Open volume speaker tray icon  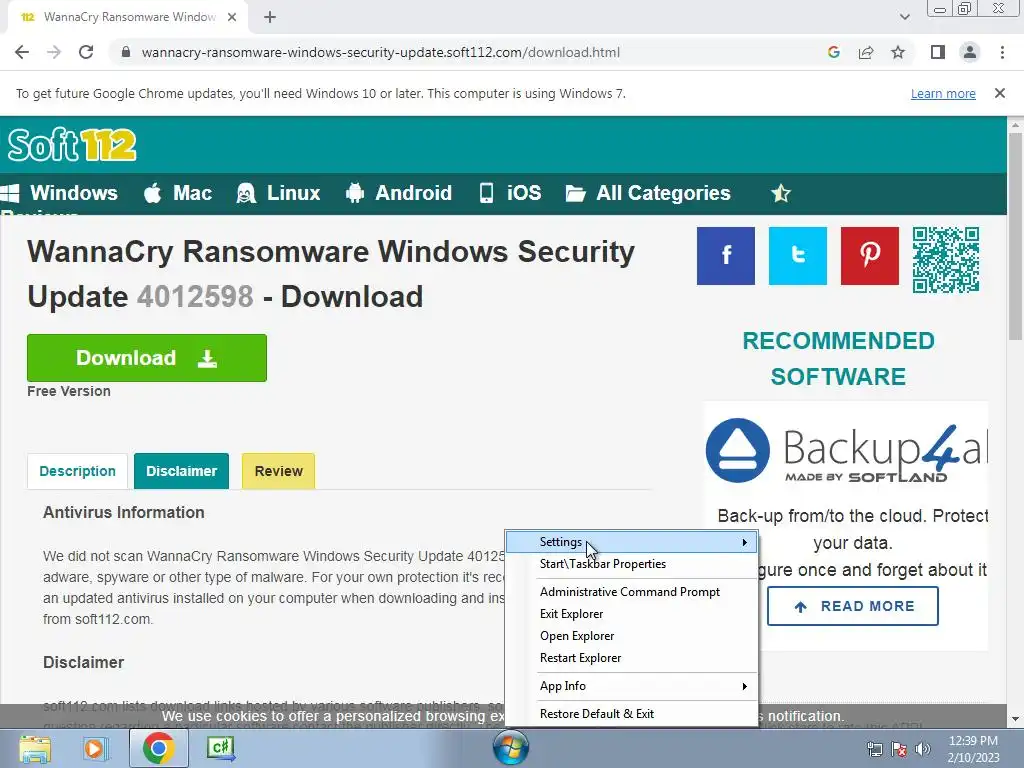(x=922, y=750)
